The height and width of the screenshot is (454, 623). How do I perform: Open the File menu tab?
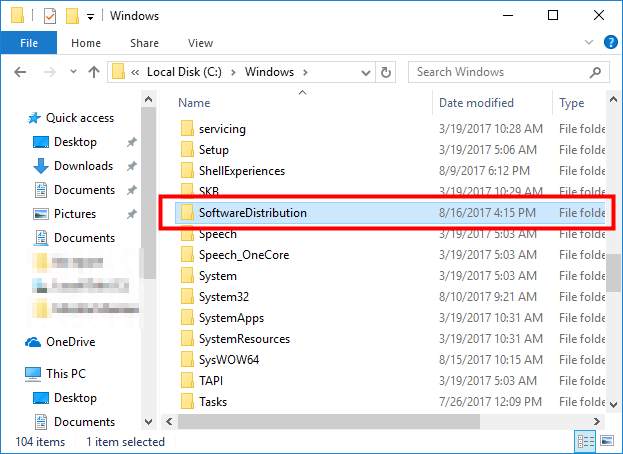pyautogui.click(x=28, y=43)
